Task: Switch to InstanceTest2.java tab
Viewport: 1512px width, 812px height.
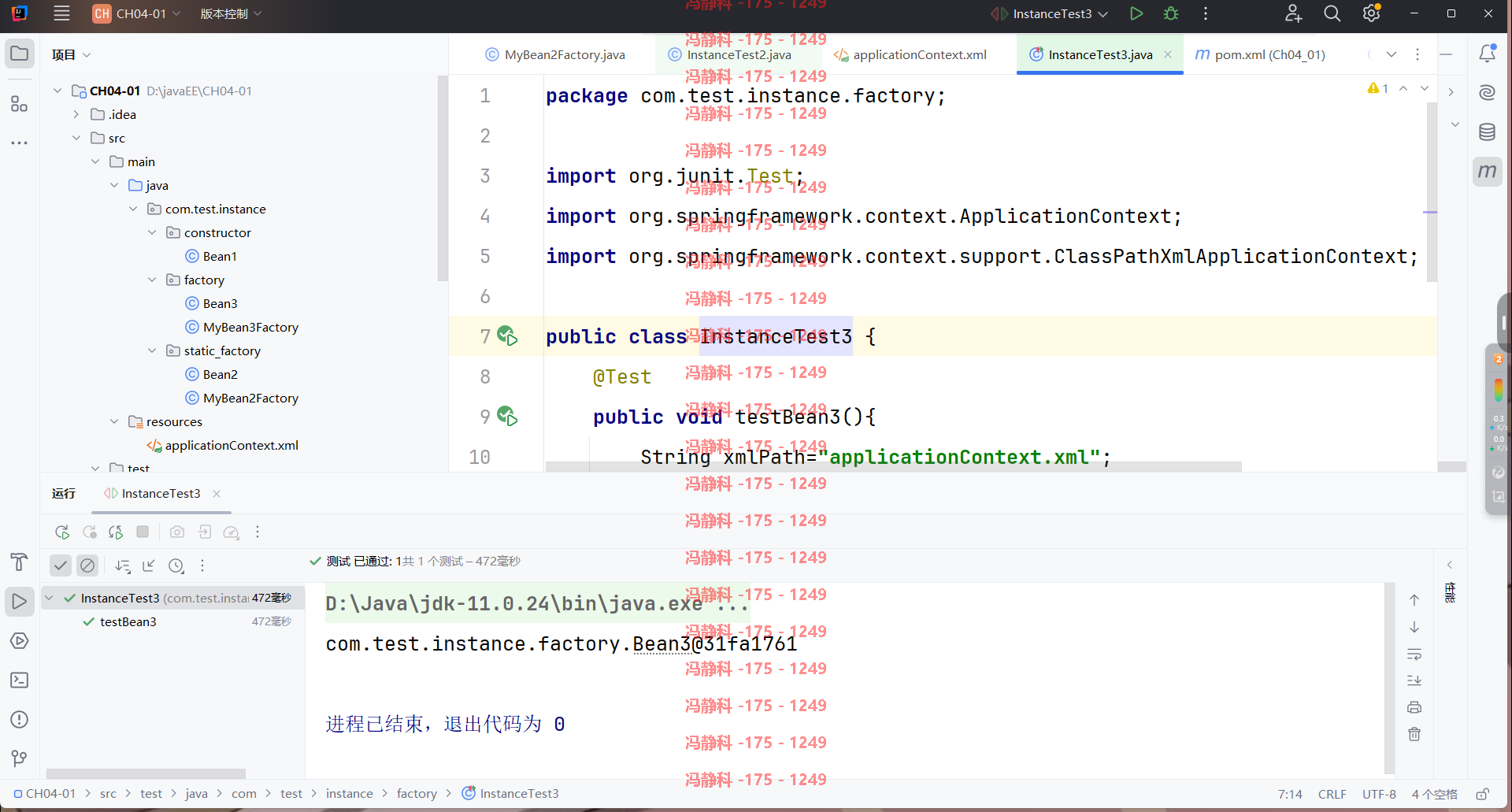Action: 730,54
